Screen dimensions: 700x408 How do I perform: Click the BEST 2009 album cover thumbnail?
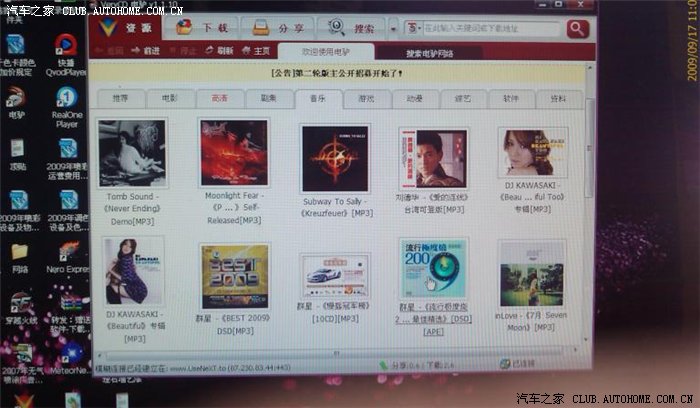click(233, 277)
